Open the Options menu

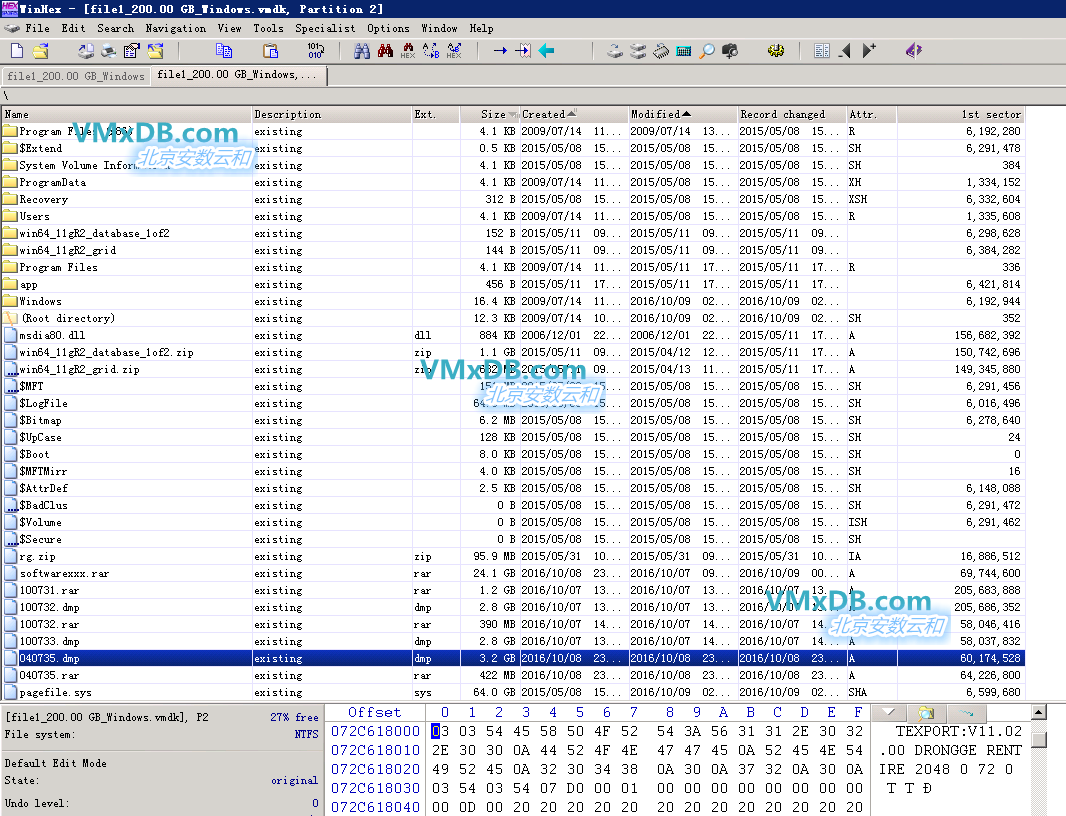pos(388,29)
